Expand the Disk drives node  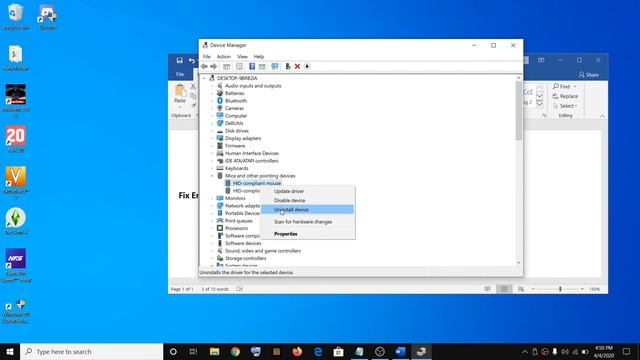[x=212, y=131]
